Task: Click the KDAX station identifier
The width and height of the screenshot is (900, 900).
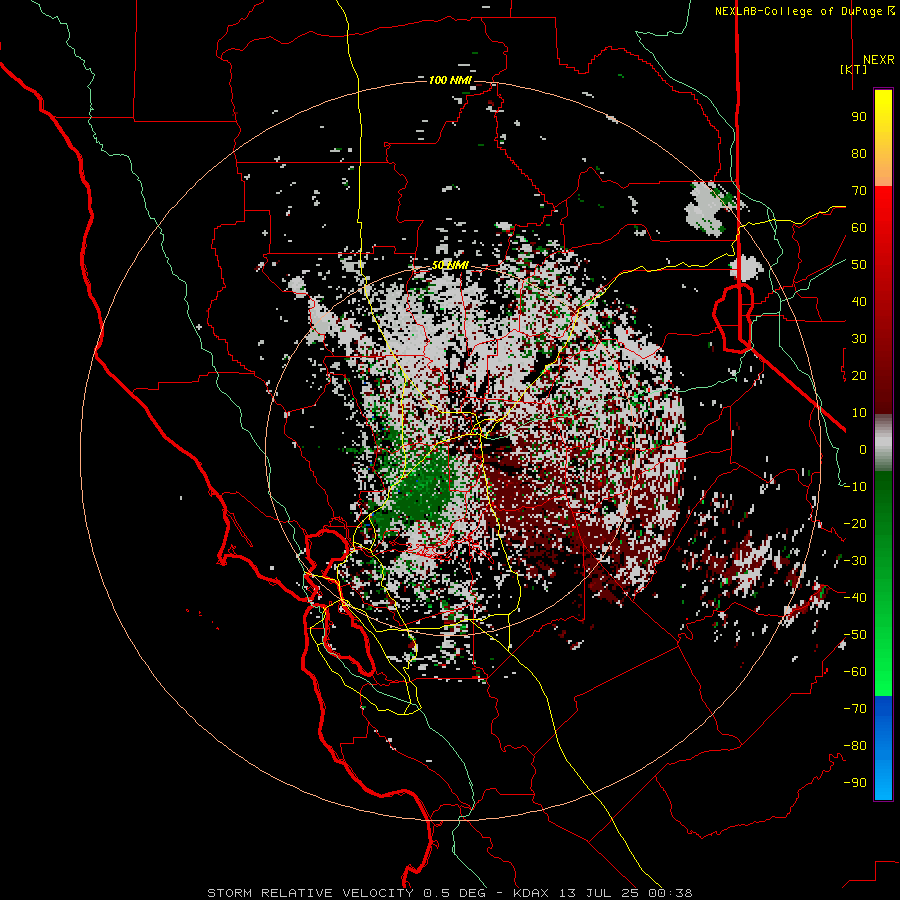Action: coord(530,893)
